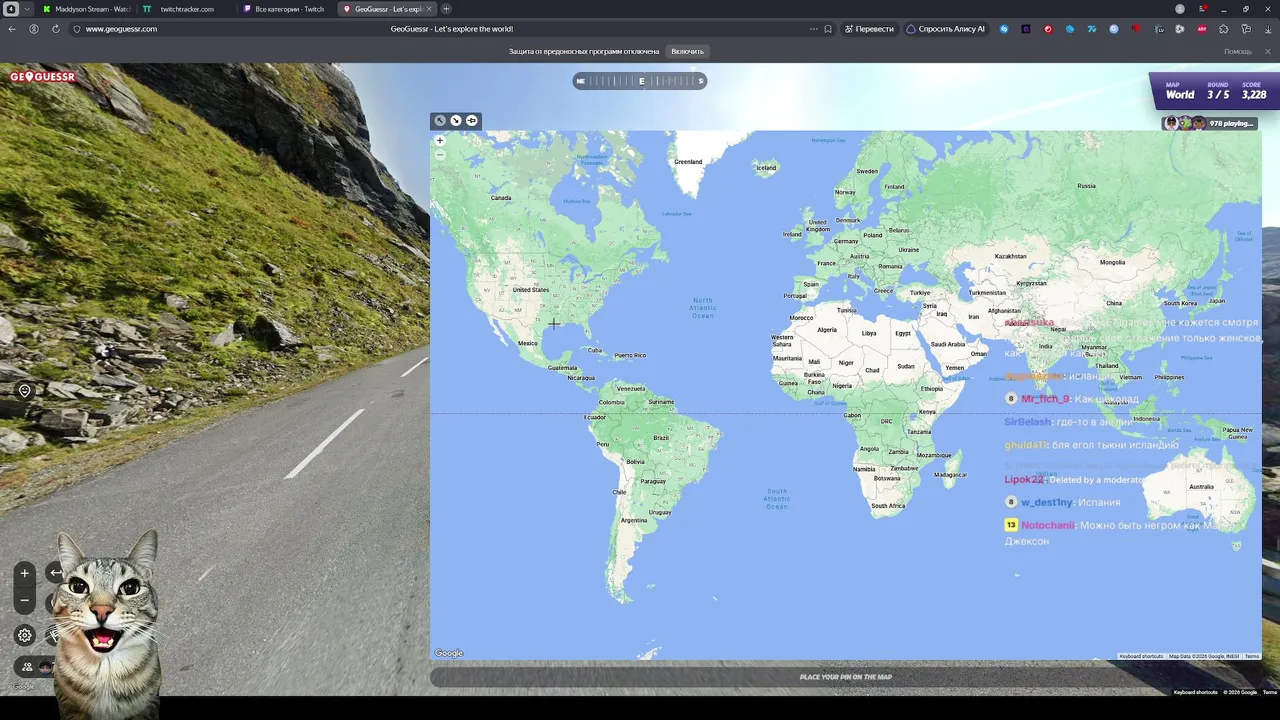Bookmark this page
Image resolution: width=1280 pixels, height=720 pixels.
point(828,29)
